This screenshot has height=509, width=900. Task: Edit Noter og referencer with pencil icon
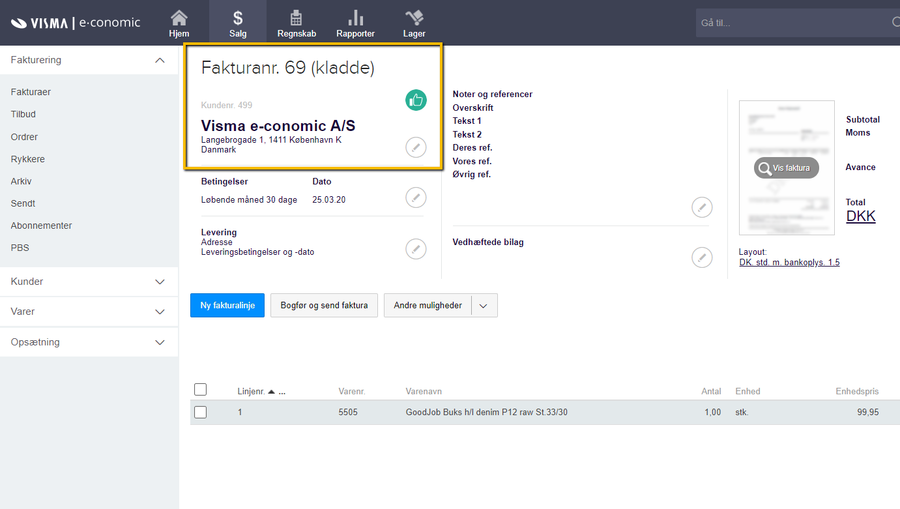pos(702,207)
